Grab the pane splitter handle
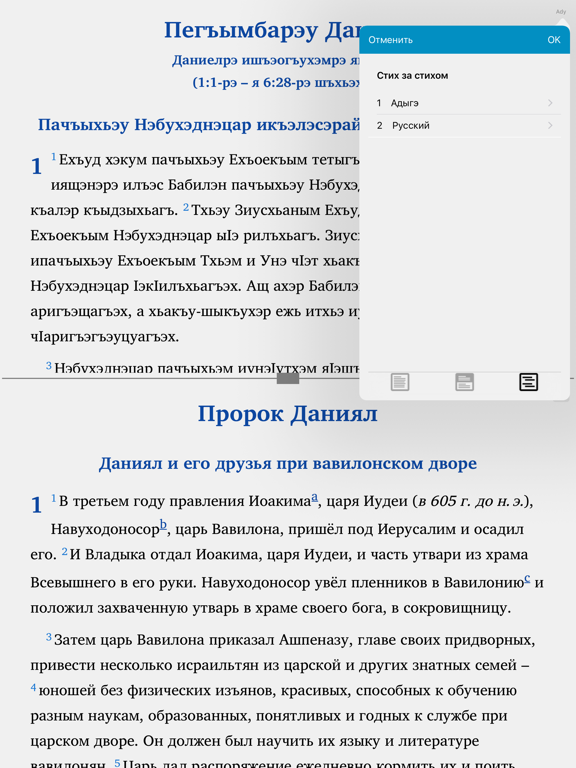Image resolution: width=576 pixels, height=768 pixels. click(x=288, y=378)
